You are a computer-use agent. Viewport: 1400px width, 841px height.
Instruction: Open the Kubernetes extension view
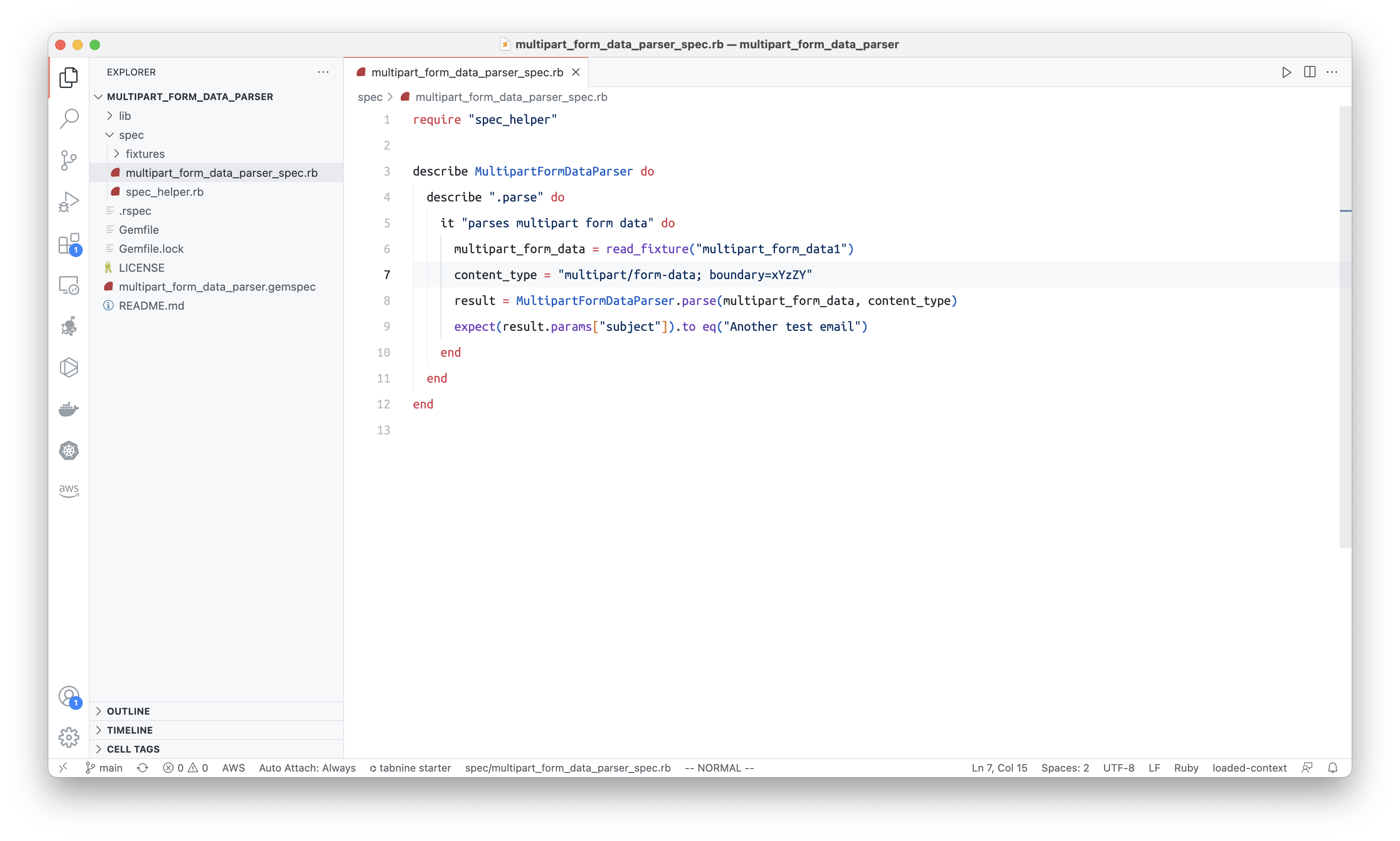coord(69,451)
